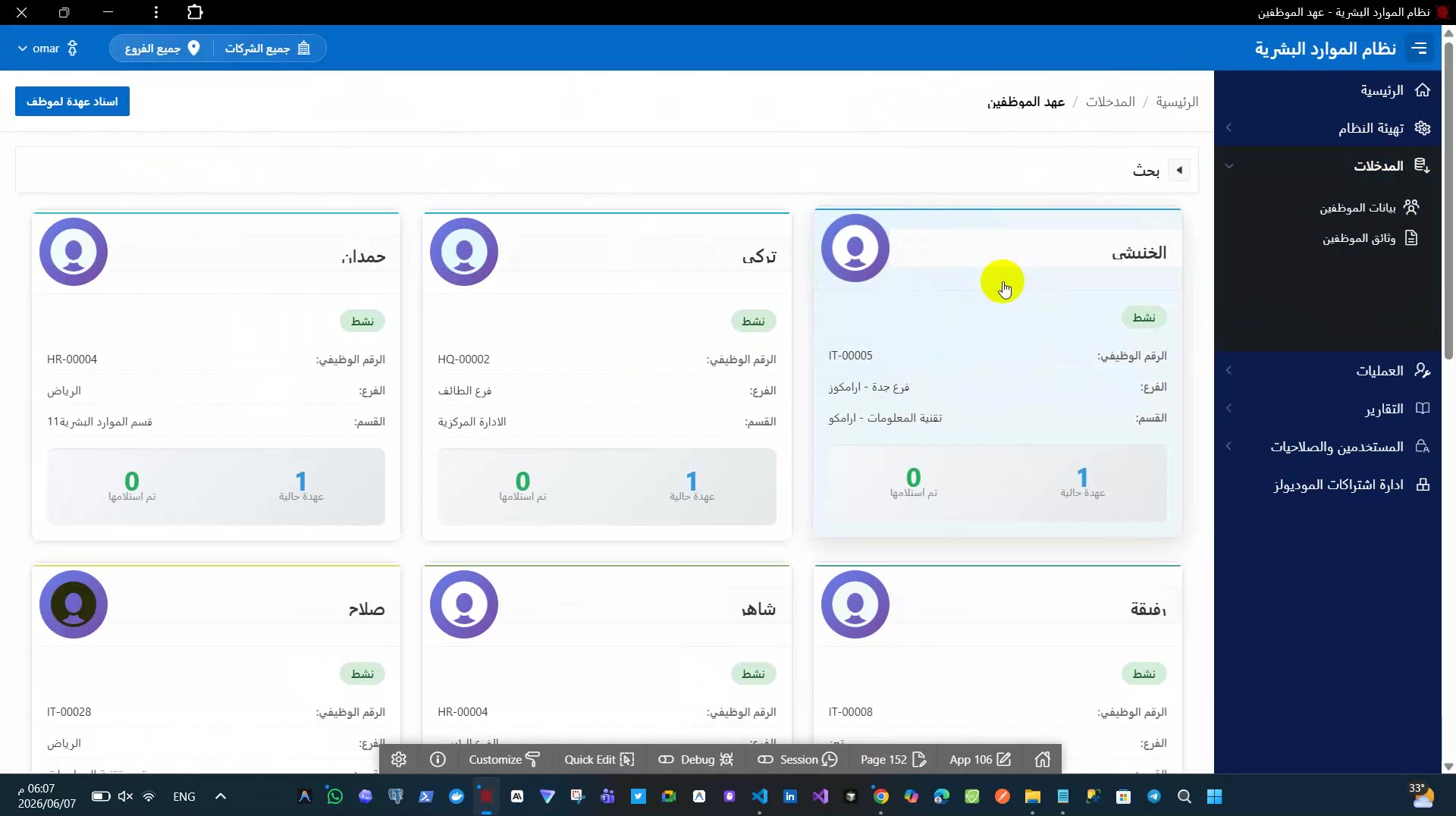Click the muted volume tray icon
Image resolution: width=1456 pixels, height=816 pixels.
point(125,796)
